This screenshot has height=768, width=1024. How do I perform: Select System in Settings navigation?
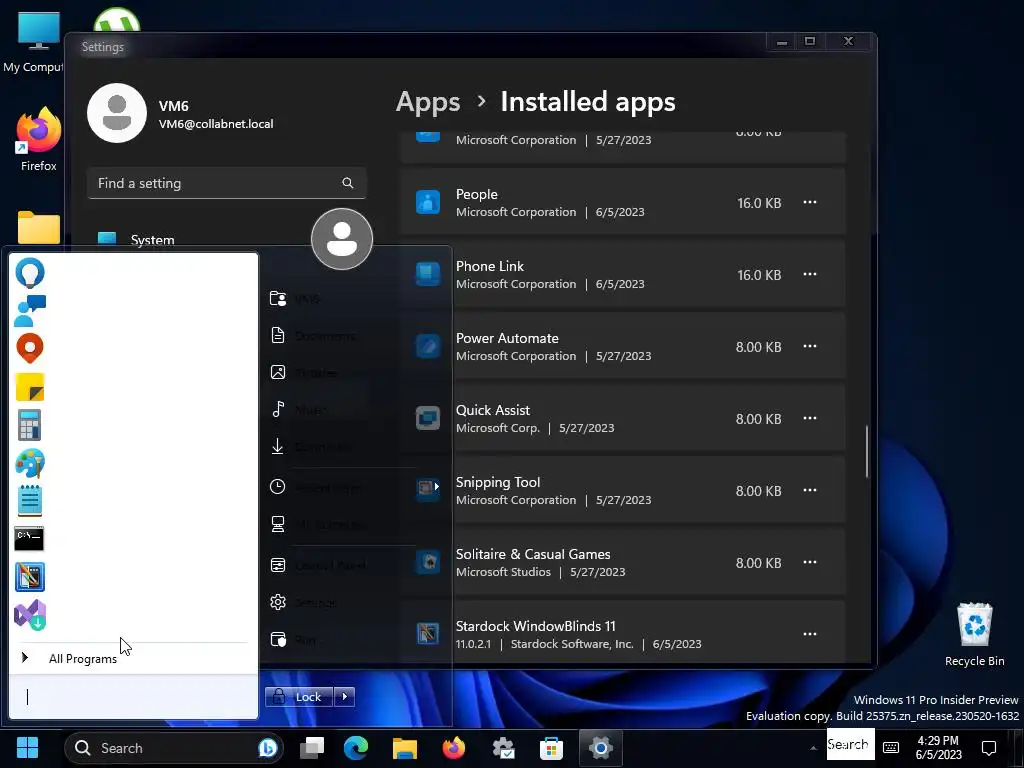tap(152, 240)
